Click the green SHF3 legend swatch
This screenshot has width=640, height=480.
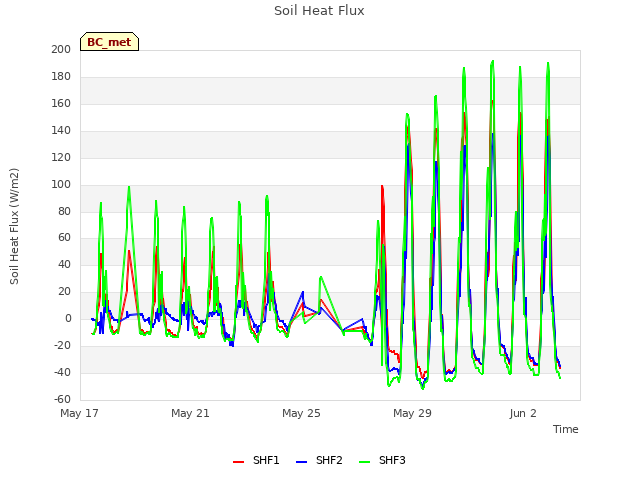coord(364,462)
